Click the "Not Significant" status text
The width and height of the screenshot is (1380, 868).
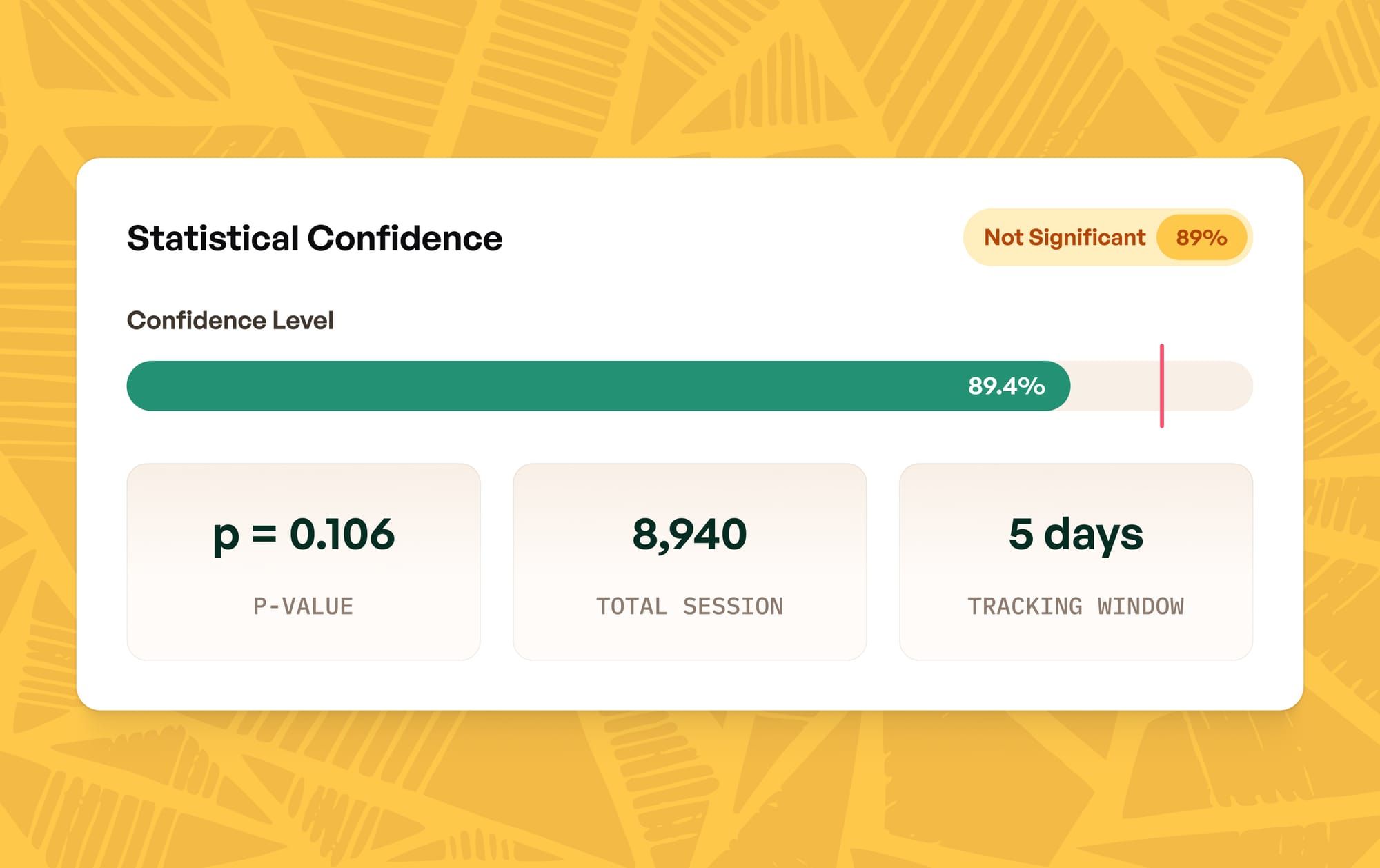coord(1064,237)
